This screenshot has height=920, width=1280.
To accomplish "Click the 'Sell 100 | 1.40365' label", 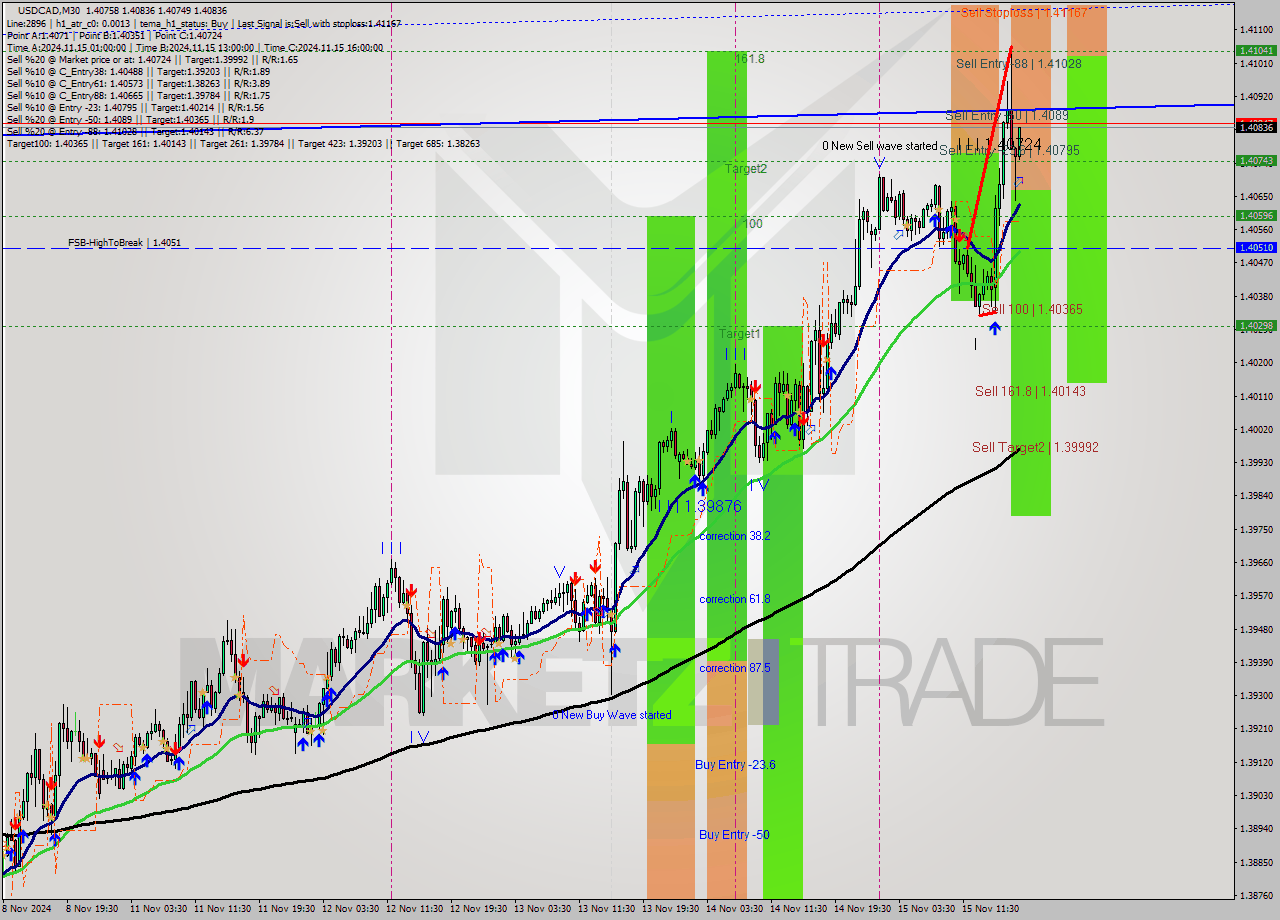I will pyautogui.click(x=1032, y=310).
